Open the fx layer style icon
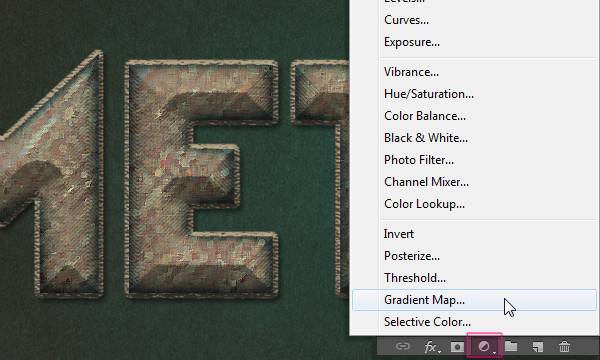The height and width of the screenshot is (360, 600). 432,347
